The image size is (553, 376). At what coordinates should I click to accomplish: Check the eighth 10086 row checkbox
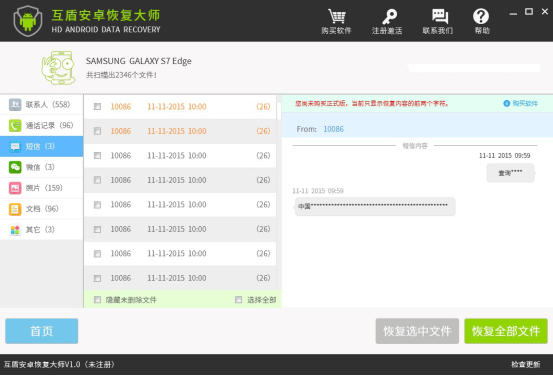pos(97,278)
